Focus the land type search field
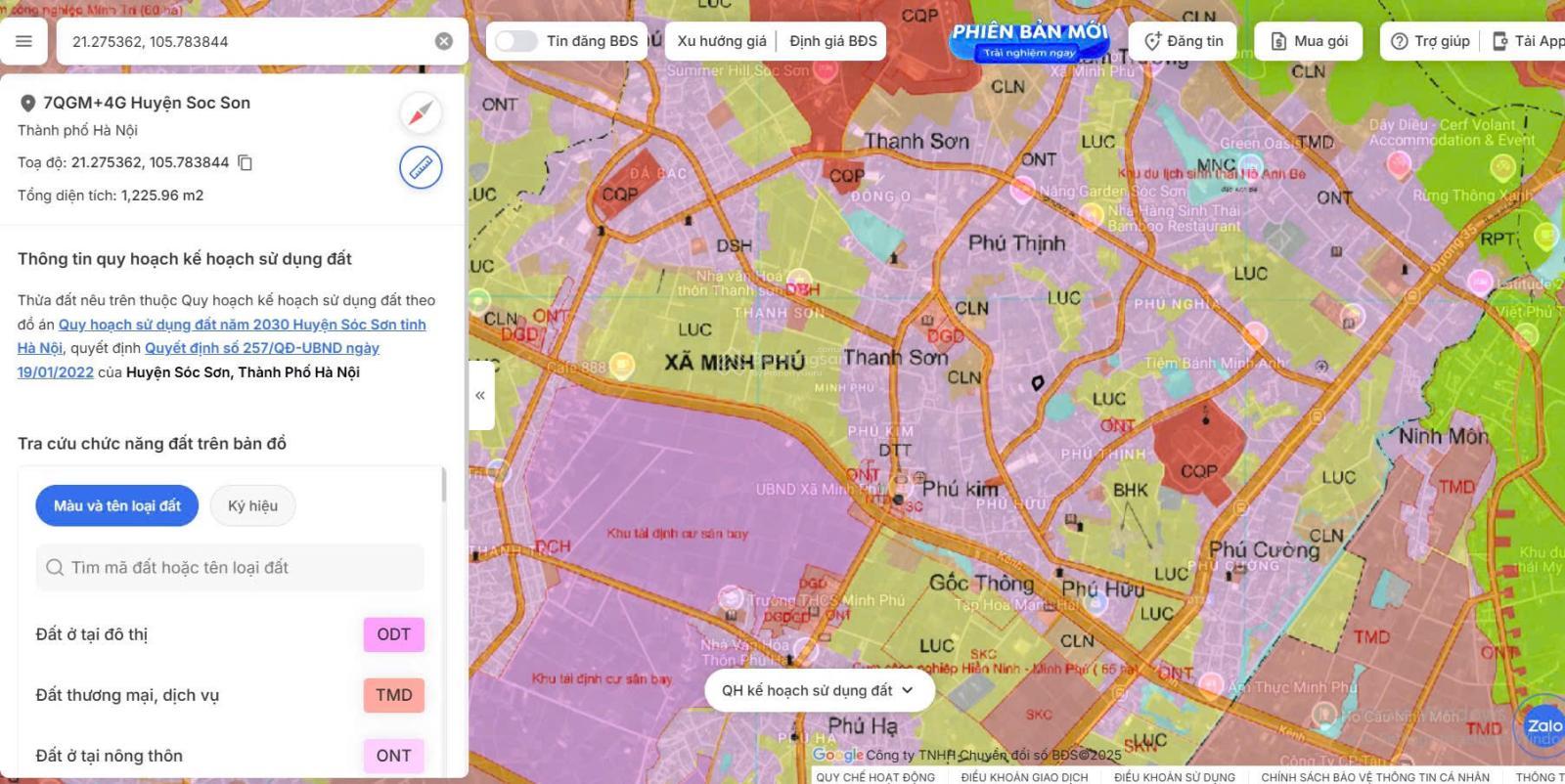Screen dimensions: 1565x784 (230, 567)
